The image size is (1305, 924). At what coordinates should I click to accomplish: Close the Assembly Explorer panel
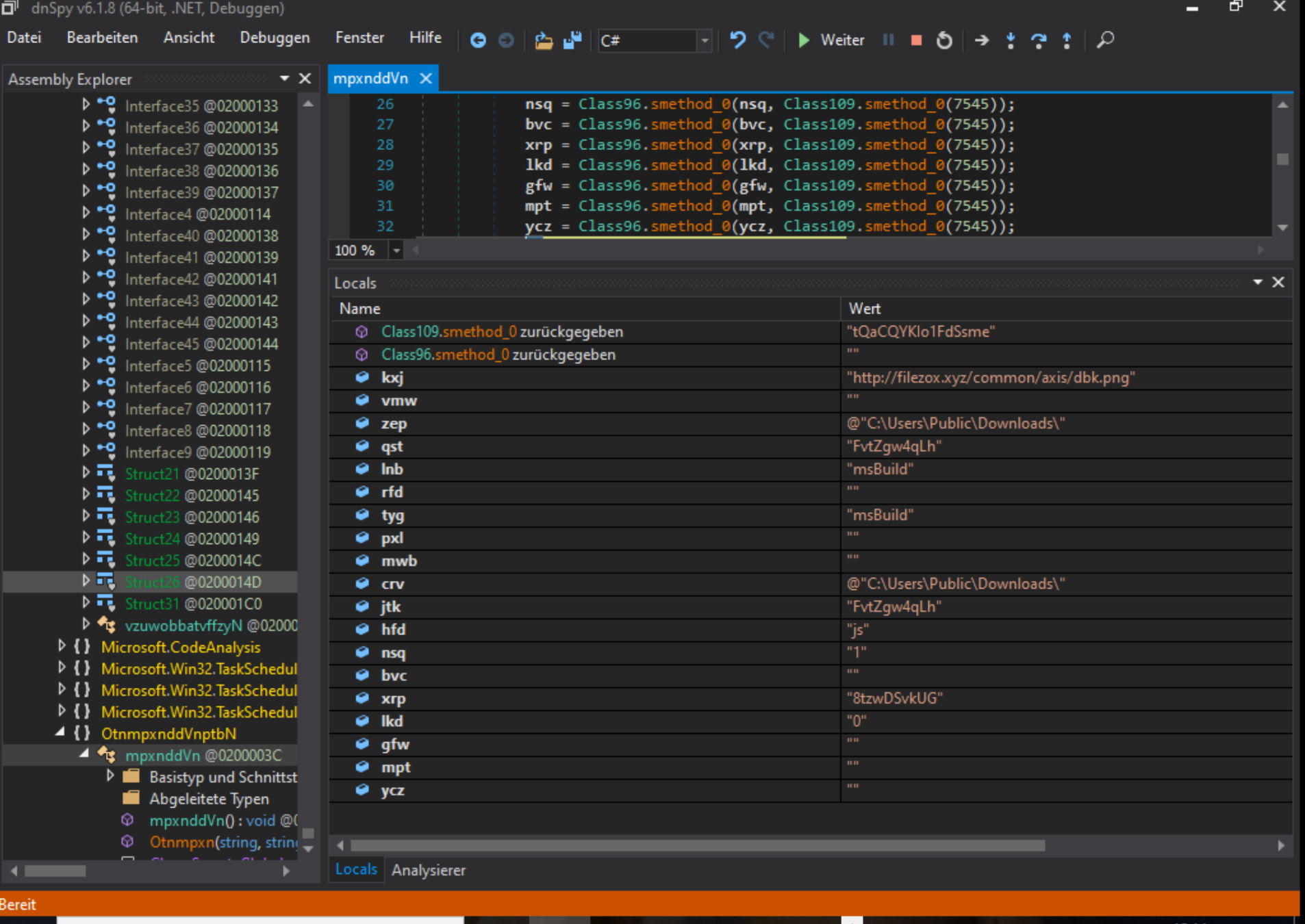point(305,79)
